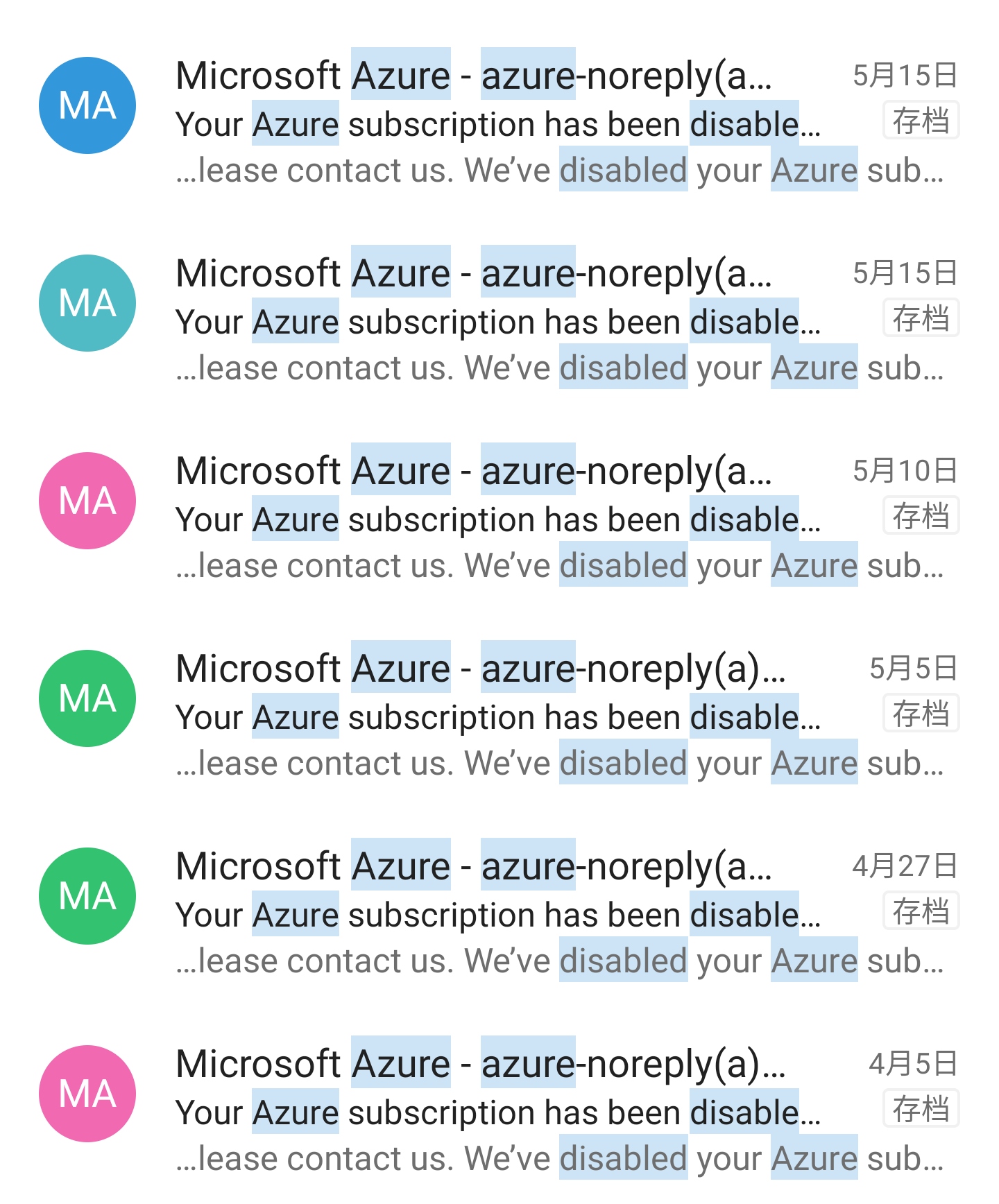Click 存档 tag on the 5月5日 email
The image size is (999, 1204).
pyautogui.click(x=921, y=714)
